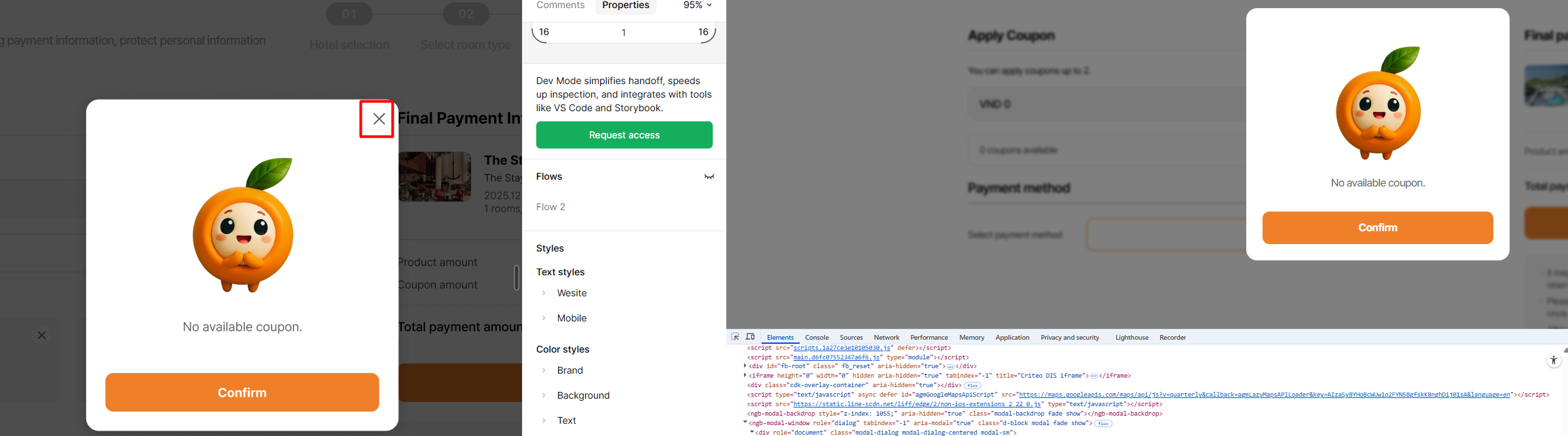Click the right padding value 16
The height and width of the screenshot is (436, 1568).
(x=703, y=32)
